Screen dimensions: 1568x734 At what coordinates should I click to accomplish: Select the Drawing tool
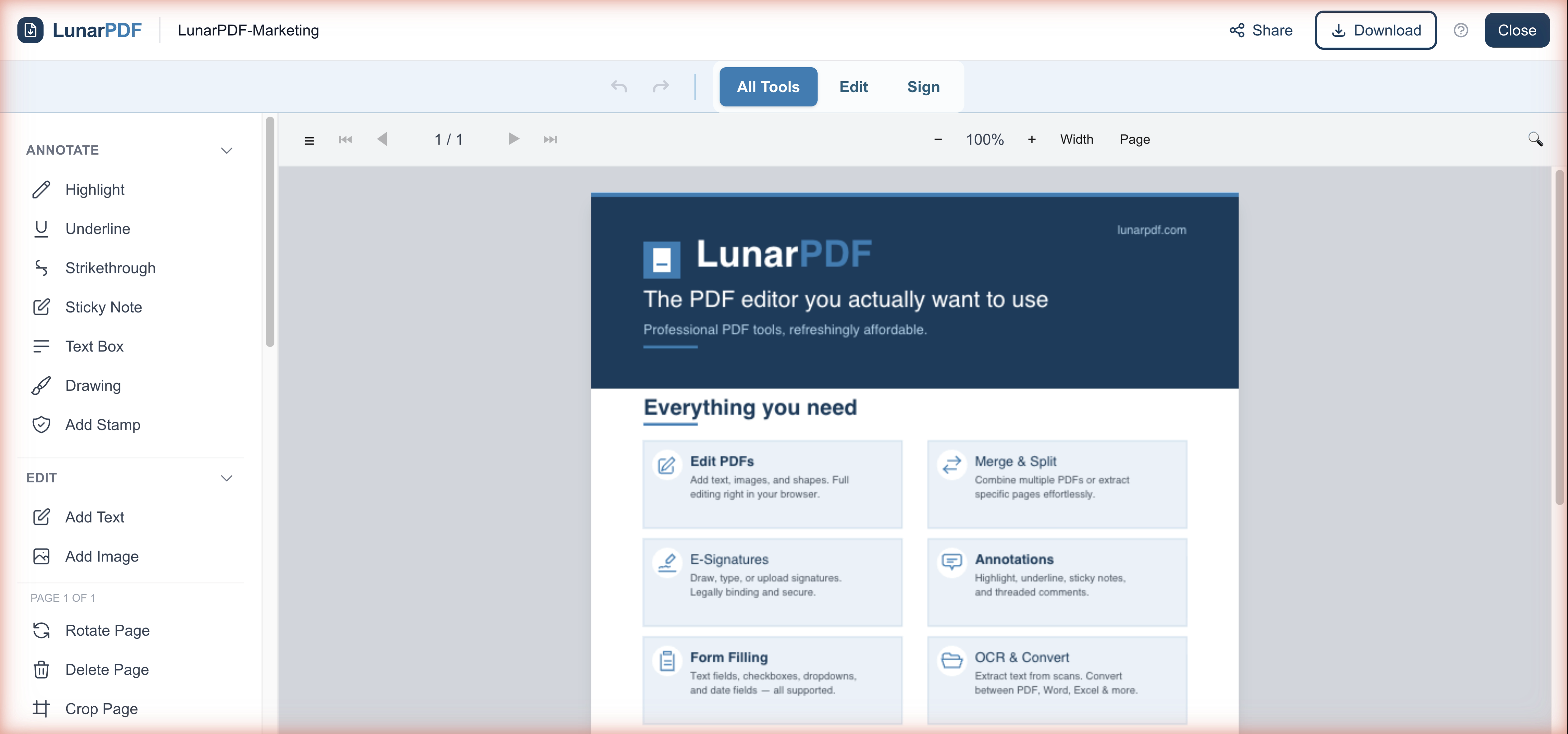coord(92,386)
